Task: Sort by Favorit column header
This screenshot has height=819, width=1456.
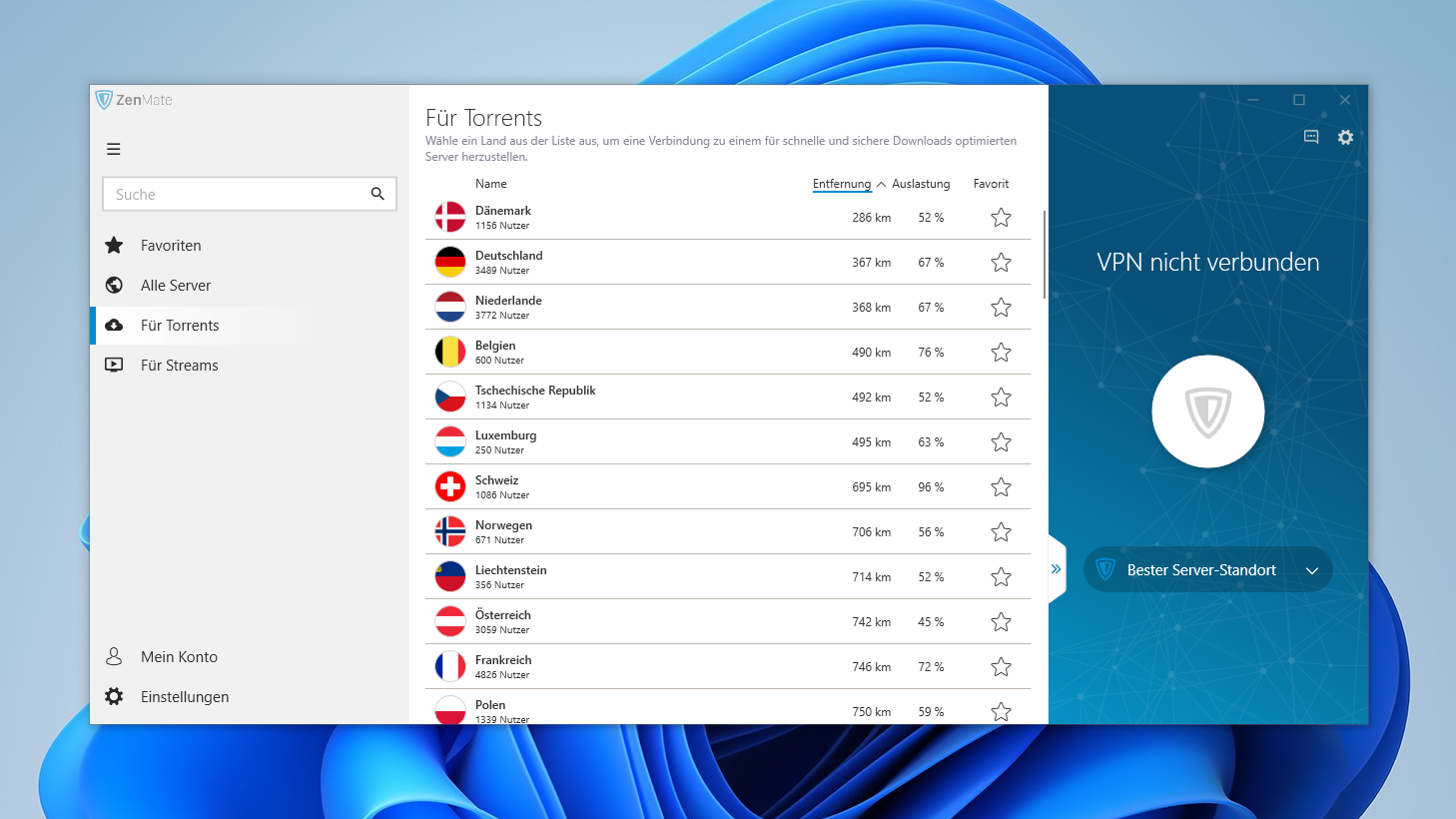Action: click(x=991, y=184)
